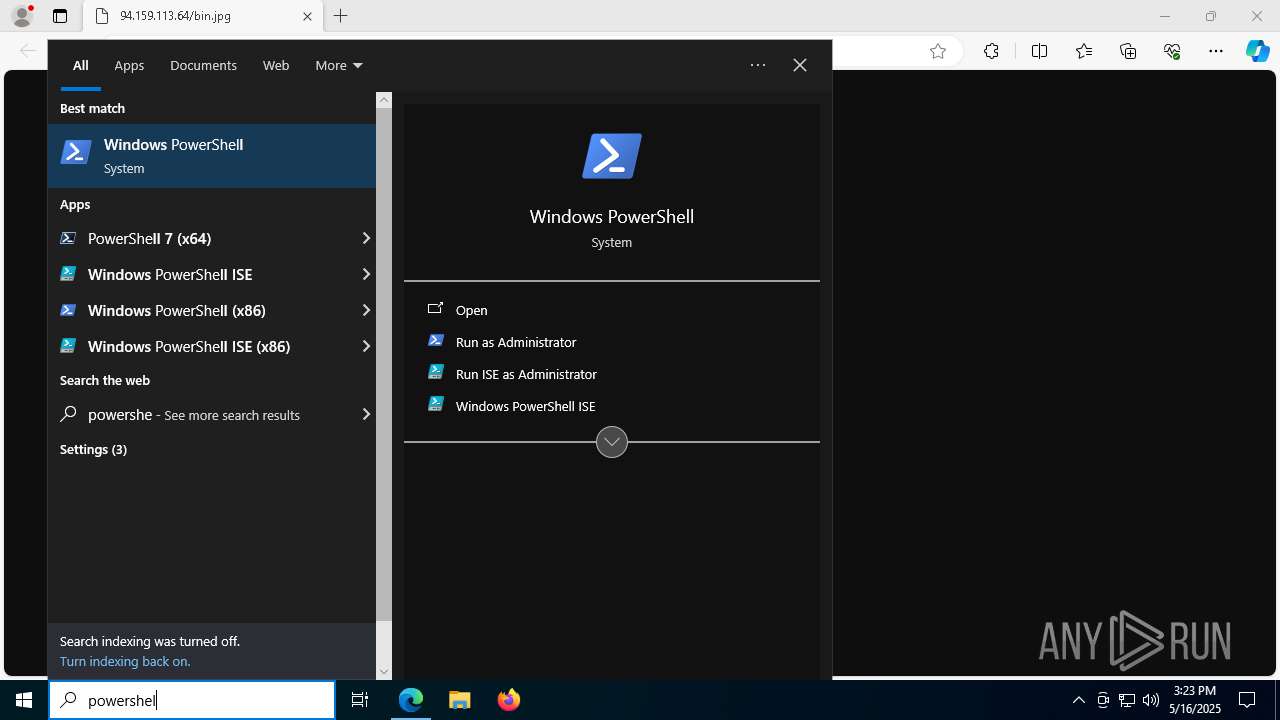Switch to the Apps search tab
The width and height of the screenshot is (1280, 720).
pyautogui.click(x=129, y=65)
